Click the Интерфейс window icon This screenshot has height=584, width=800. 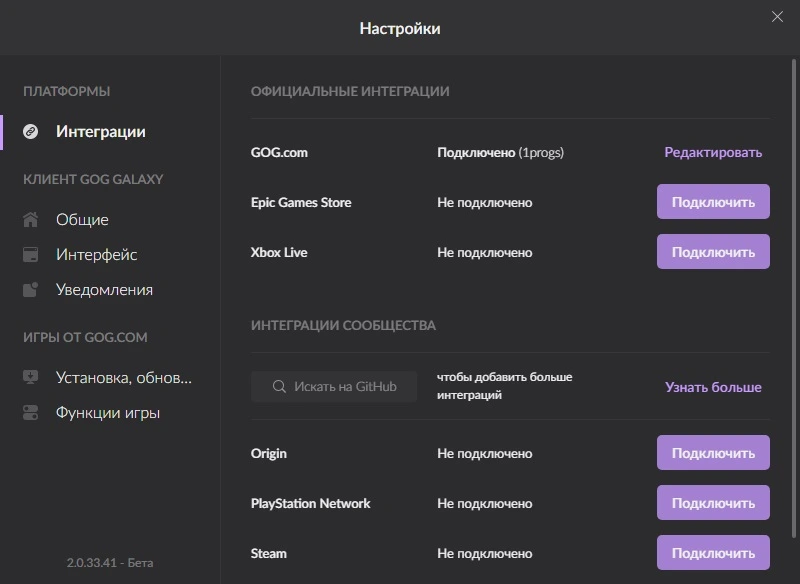coord(31,255)
